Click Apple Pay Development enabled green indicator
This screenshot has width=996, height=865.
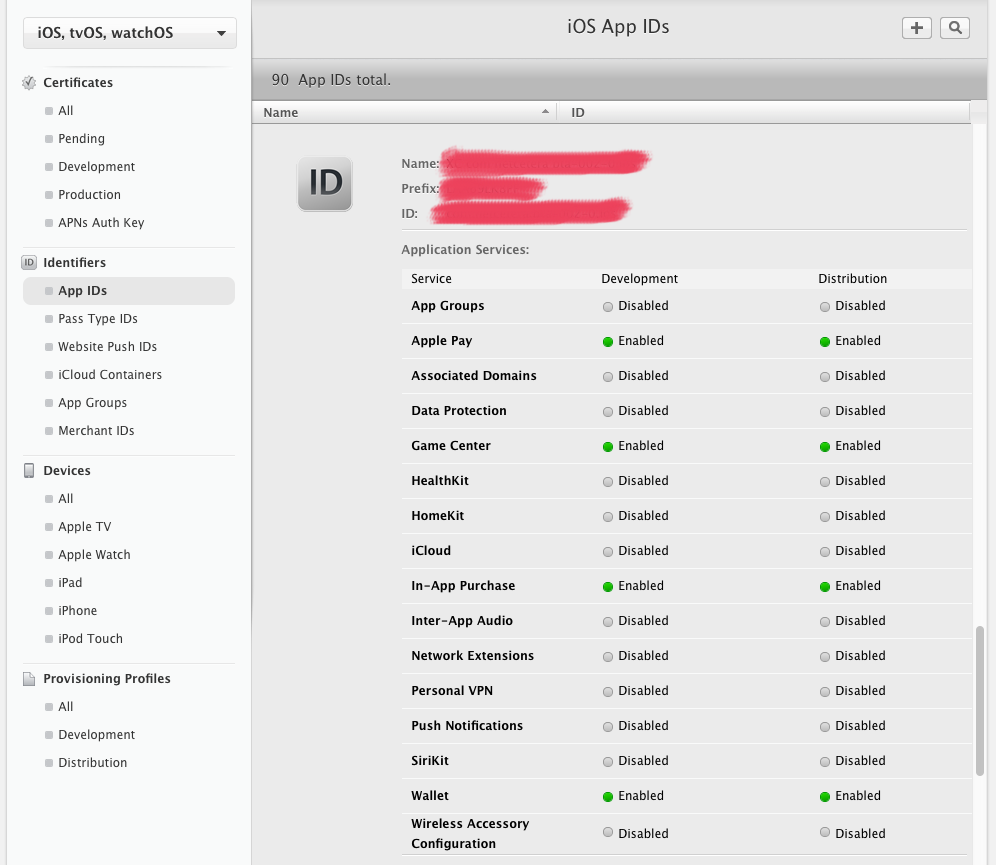click(607, 341)
